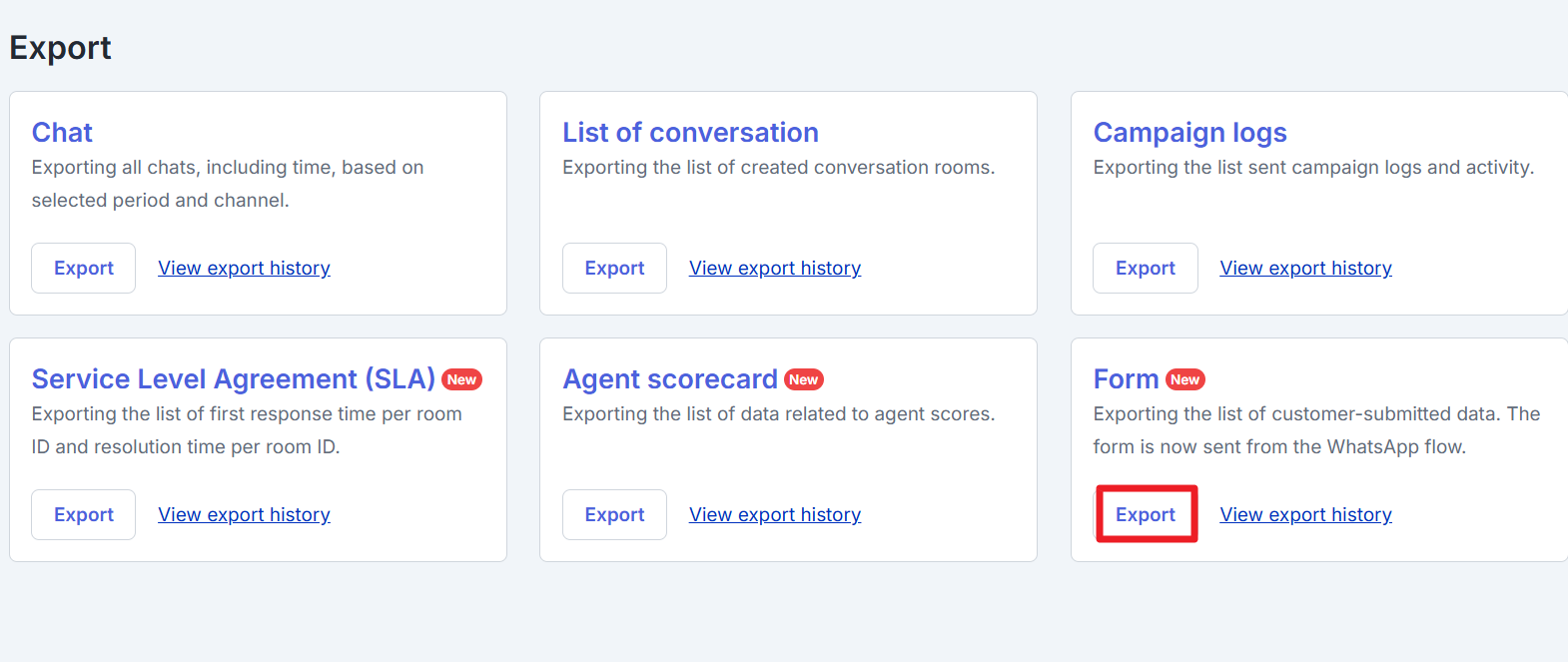Click the New badge beside SLA title
The width and height of the screenshot is (1568, 662).
coord(461,379)
